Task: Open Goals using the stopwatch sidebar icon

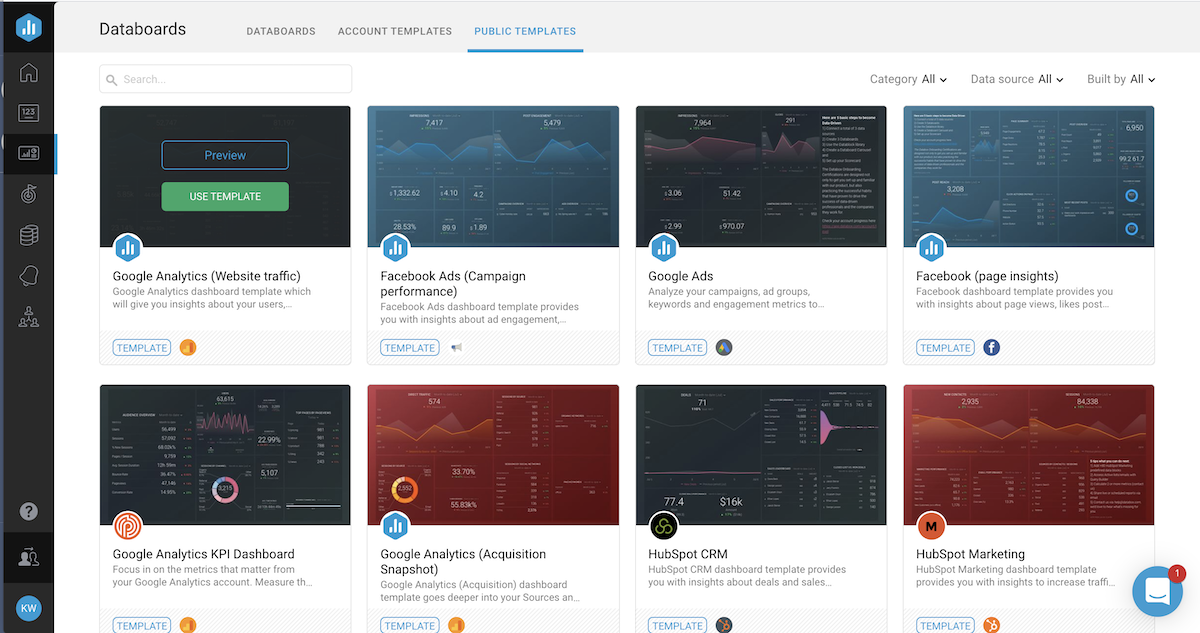Action: (x=29, y=194)
